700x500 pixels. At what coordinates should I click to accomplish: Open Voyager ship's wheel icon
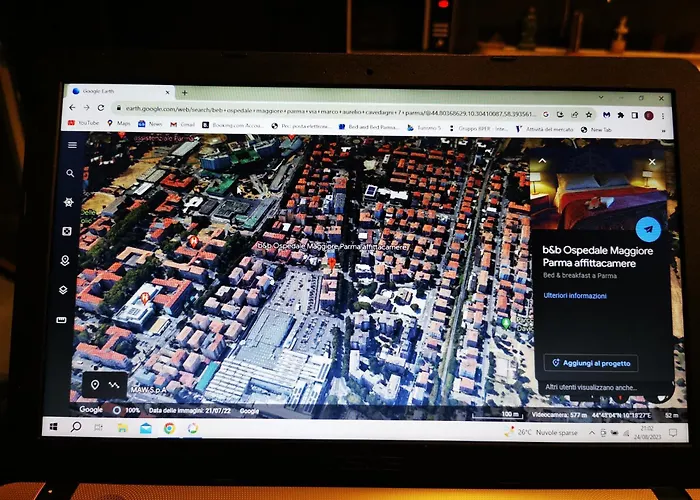[70, 202]
